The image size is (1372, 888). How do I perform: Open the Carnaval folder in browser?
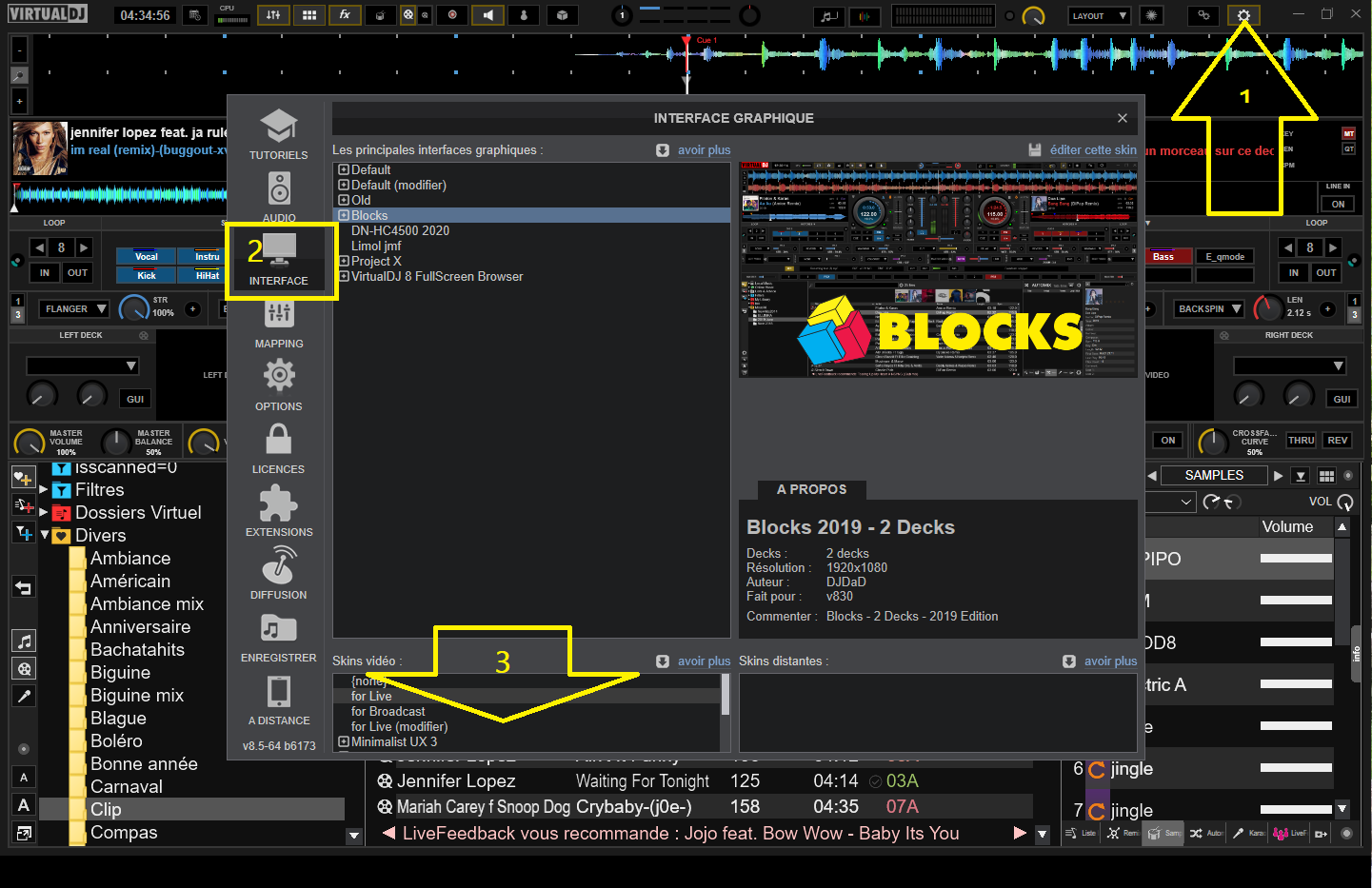click(x=127, y=787)
